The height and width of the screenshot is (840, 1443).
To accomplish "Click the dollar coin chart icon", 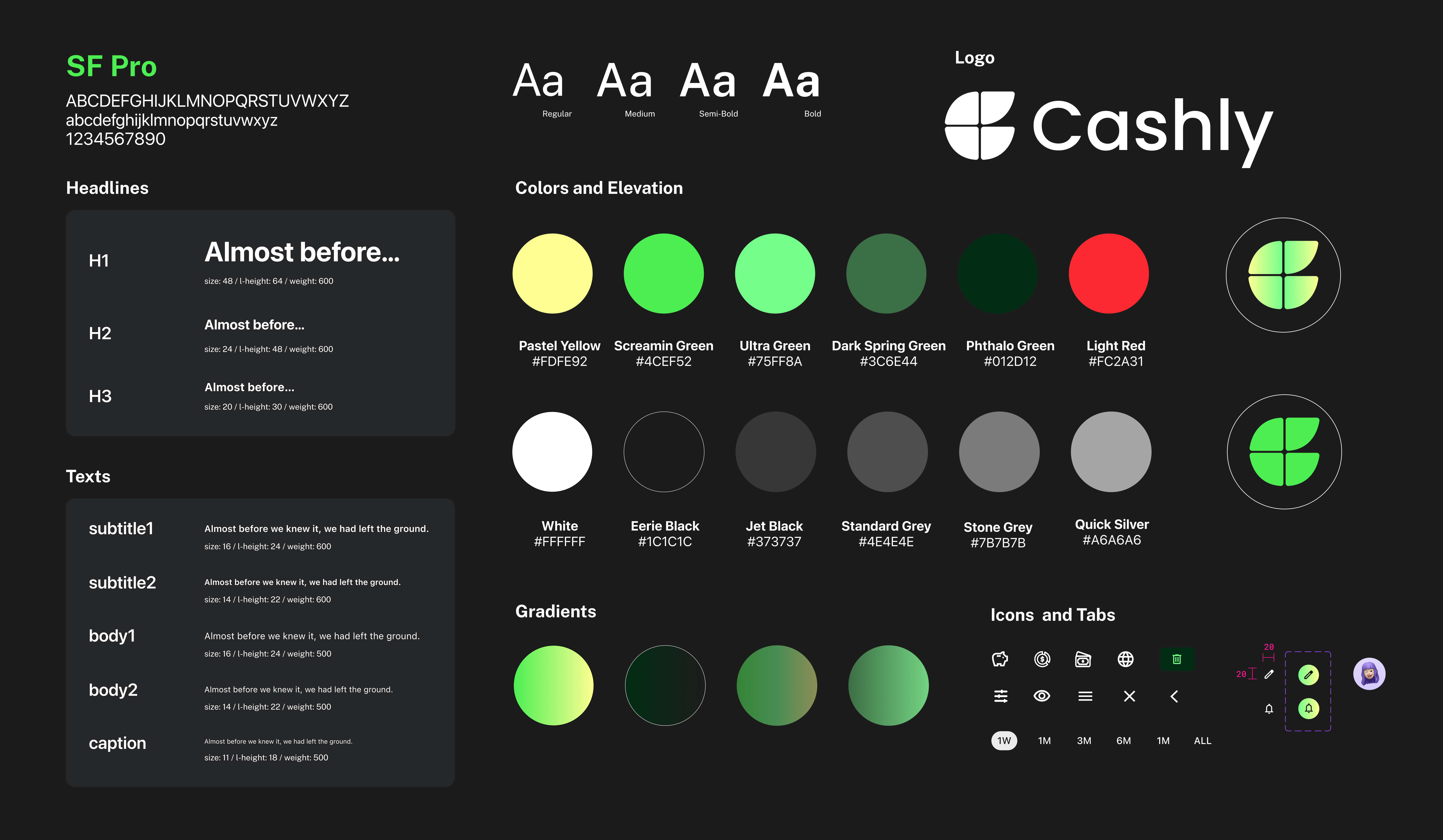I will coord(1042,659).
